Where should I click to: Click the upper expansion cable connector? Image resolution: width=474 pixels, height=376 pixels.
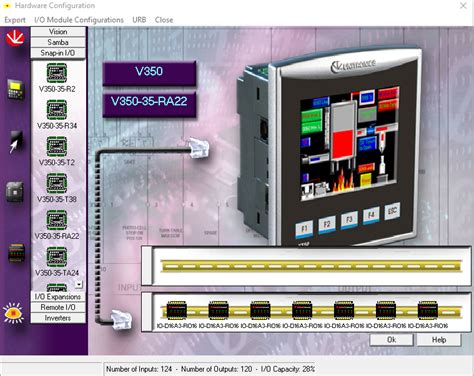click(199, 147)
